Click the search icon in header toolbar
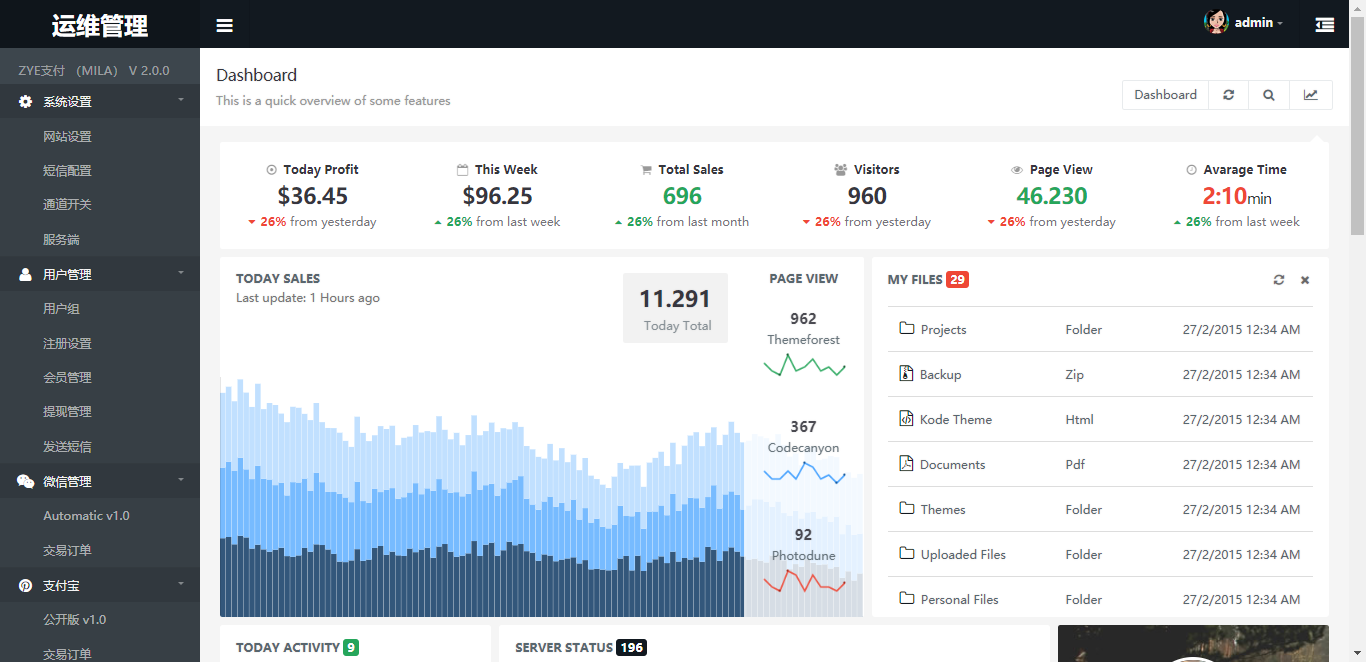Image resolution: width=1366 pixels, height=662 pixels. click(x=1269, y=95)
